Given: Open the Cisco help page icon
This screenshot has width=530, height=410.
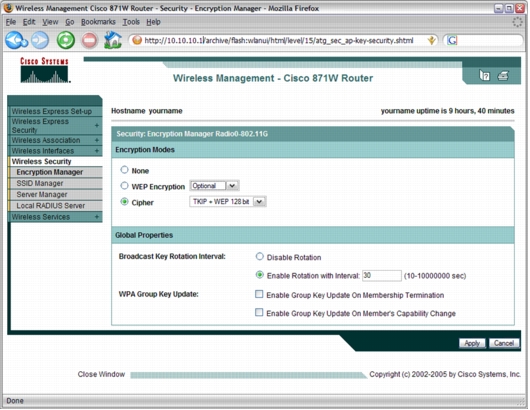Looking at the screenshot, I should click(484, 75).
